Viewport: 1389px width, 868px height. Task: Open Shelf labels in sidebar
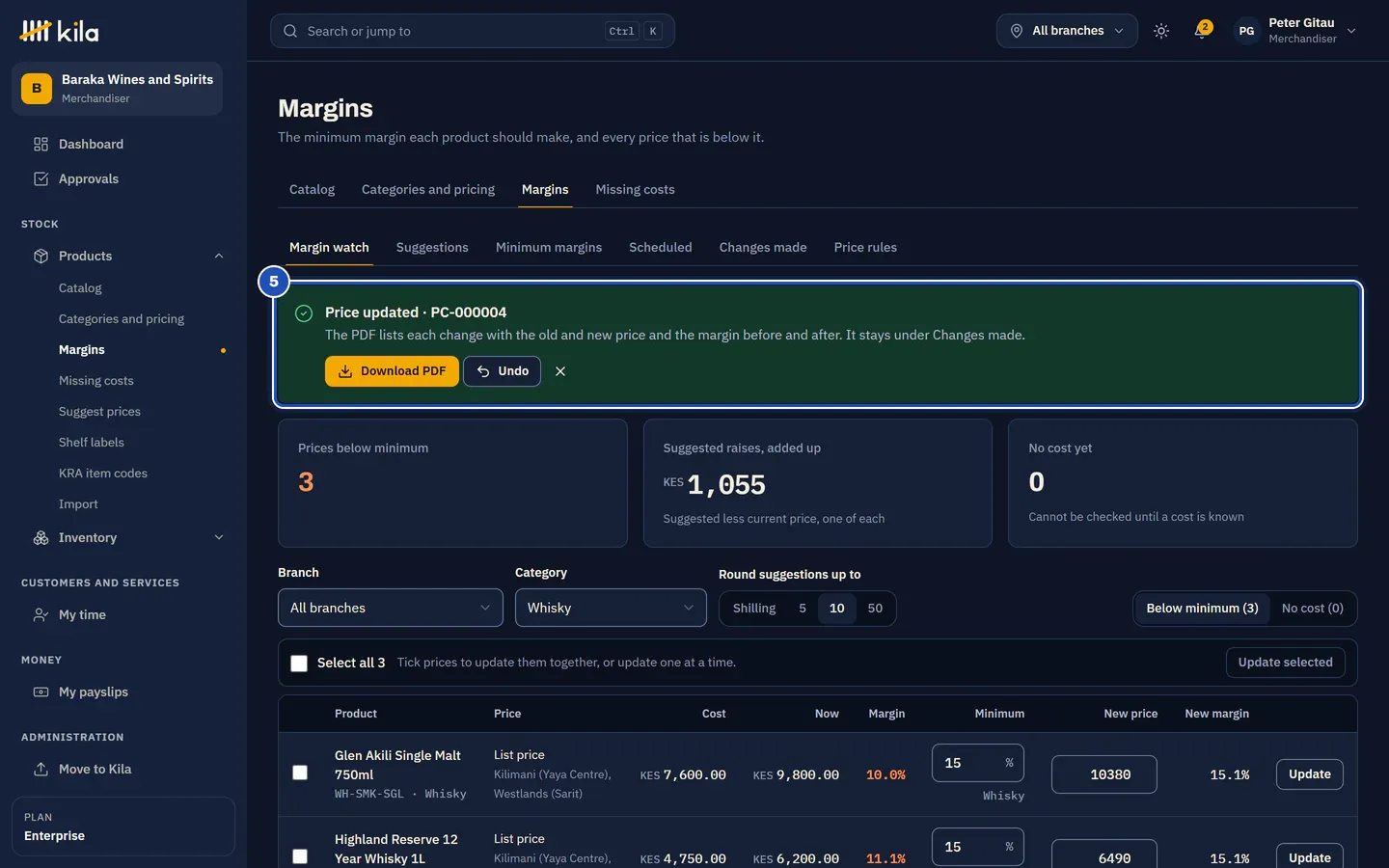[x=92, y=443]
